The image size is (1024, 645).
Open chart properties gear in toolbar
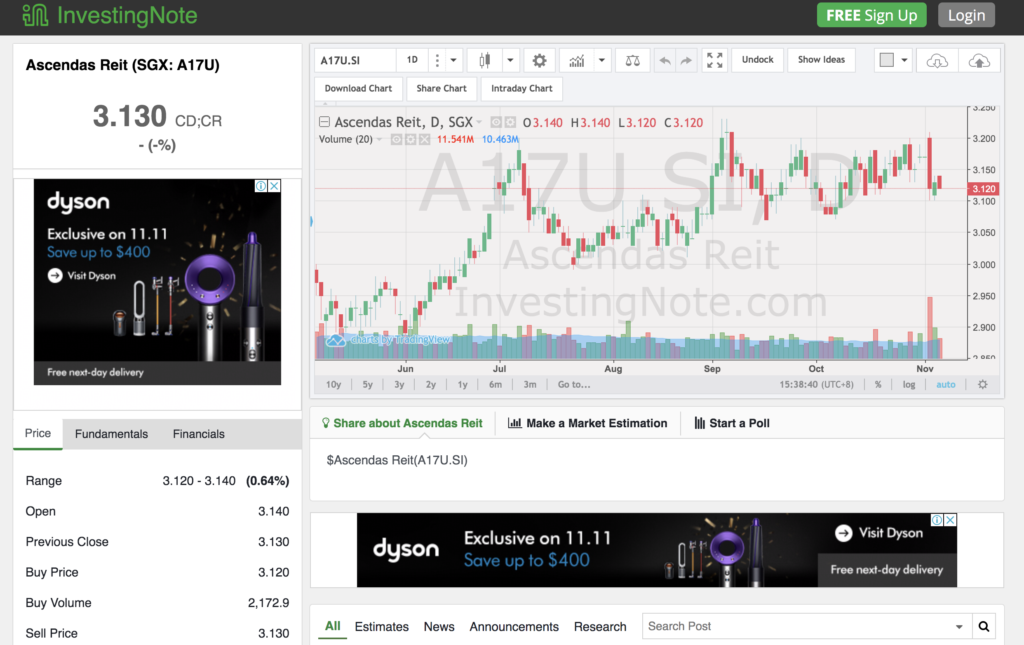pos(539,61)
